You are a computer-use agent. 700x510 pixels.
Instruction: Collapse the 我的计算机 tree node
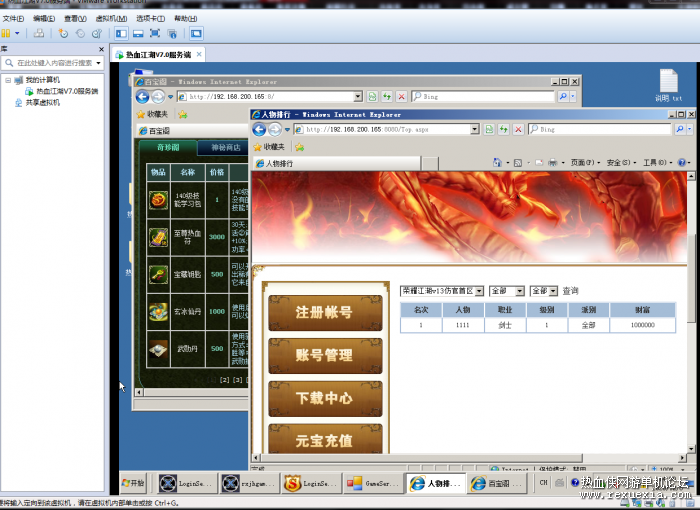click(x=8, y=80)
